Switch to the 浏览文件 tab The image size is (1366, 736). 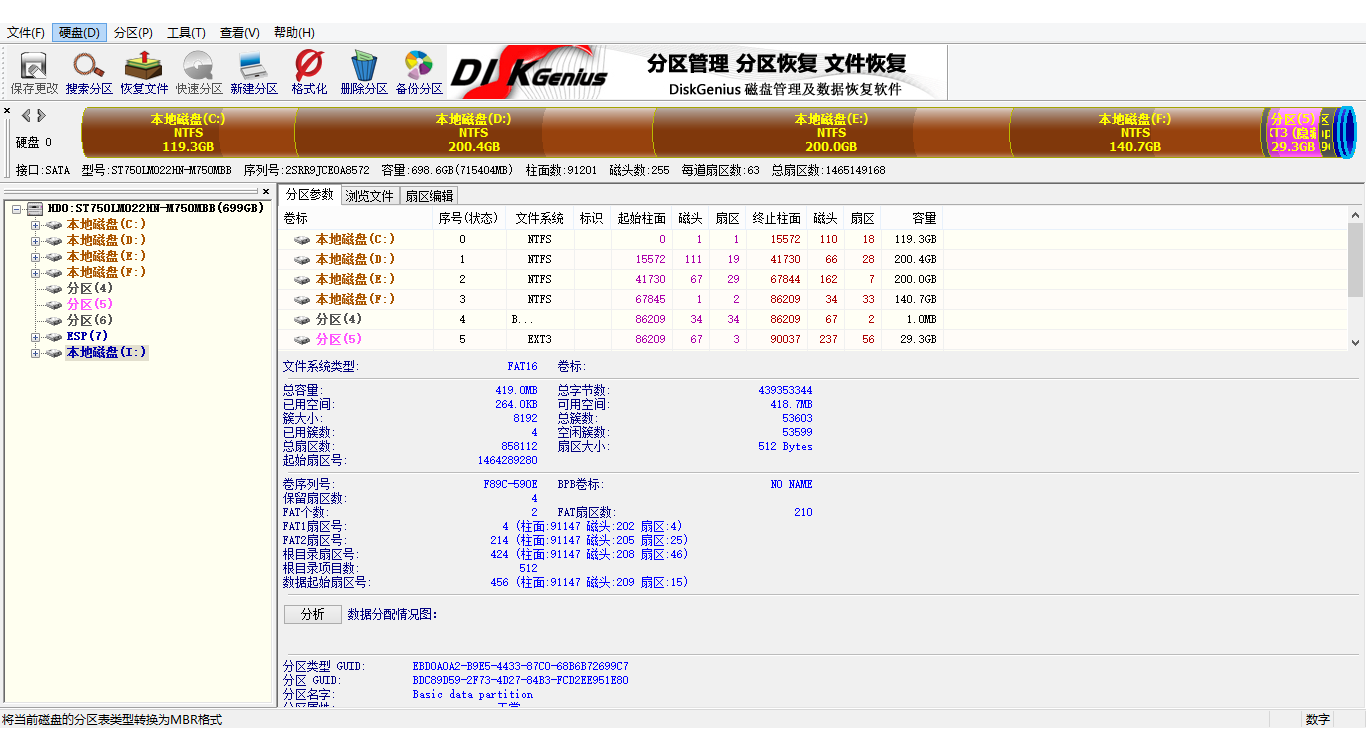pyautogui.click(x=370, y=196)
